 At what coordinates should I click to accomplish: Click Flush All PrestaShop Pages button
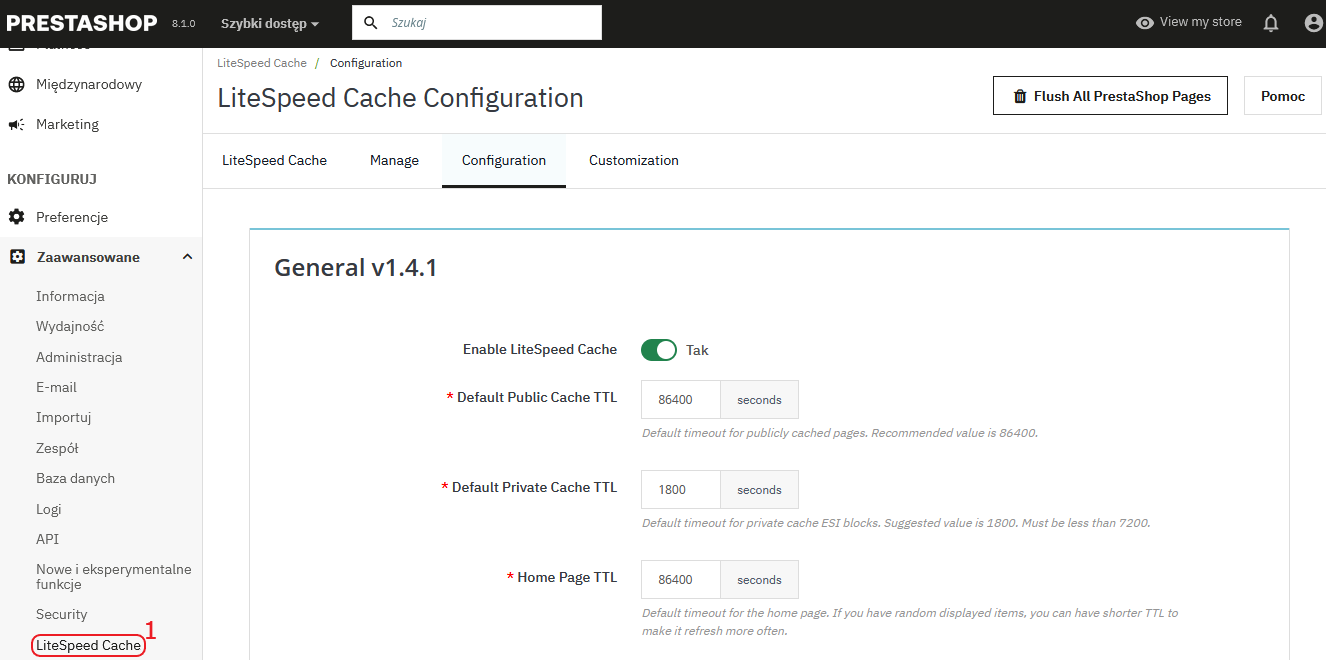tap(1110, 96)
